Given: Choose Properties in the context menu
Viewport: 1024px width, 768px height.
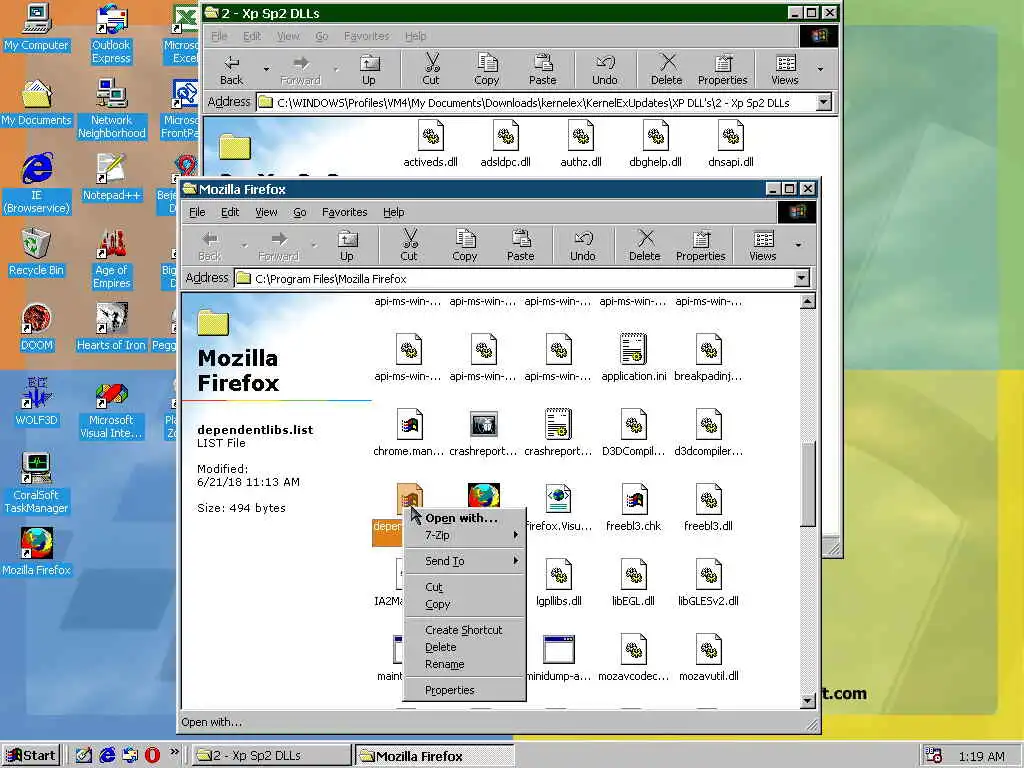Looking at the screenshot, I should [x=464, y=690].
